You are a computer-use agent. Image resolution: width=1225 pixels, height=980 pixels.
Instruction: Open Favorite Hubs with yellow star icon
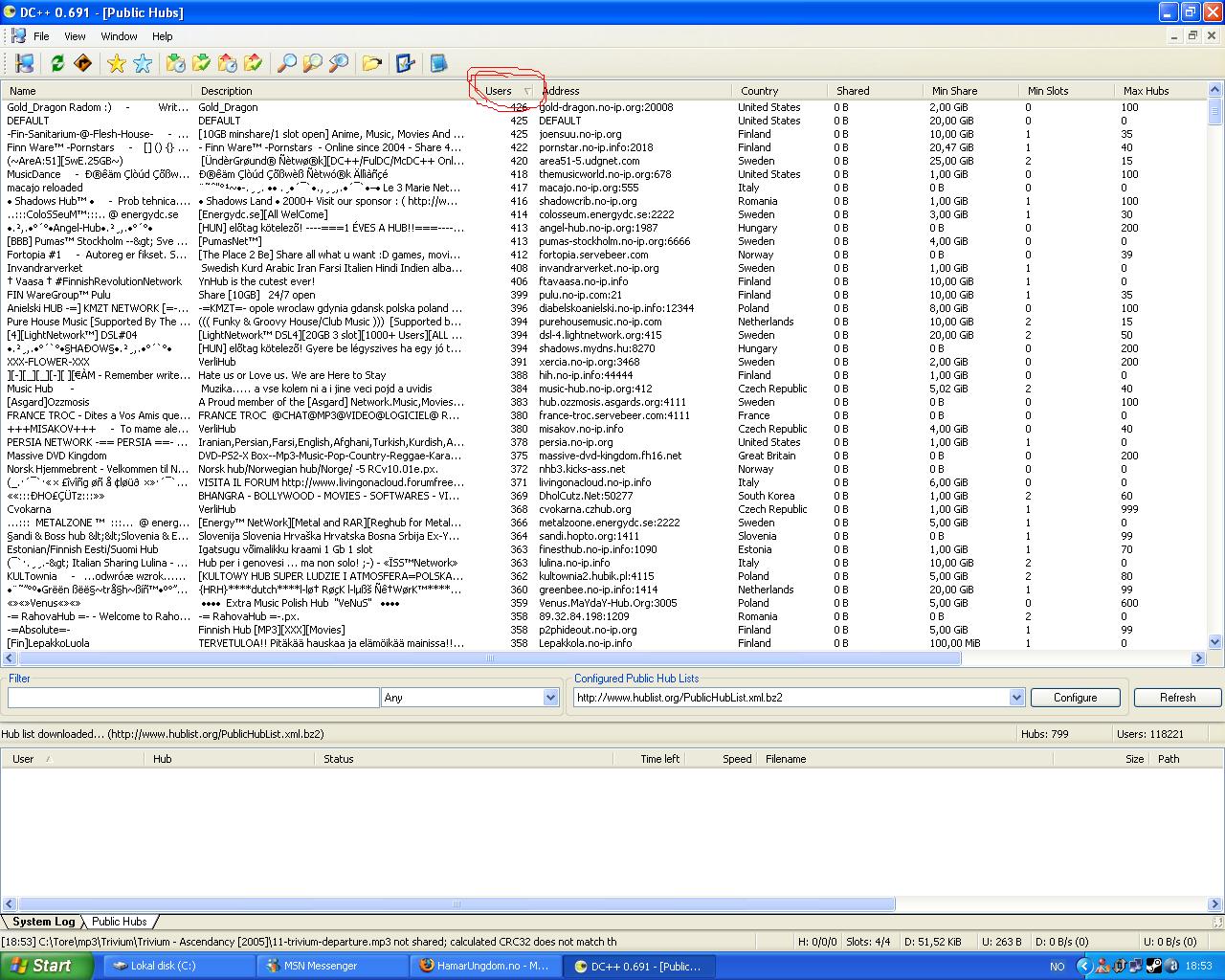pos(117,63)
